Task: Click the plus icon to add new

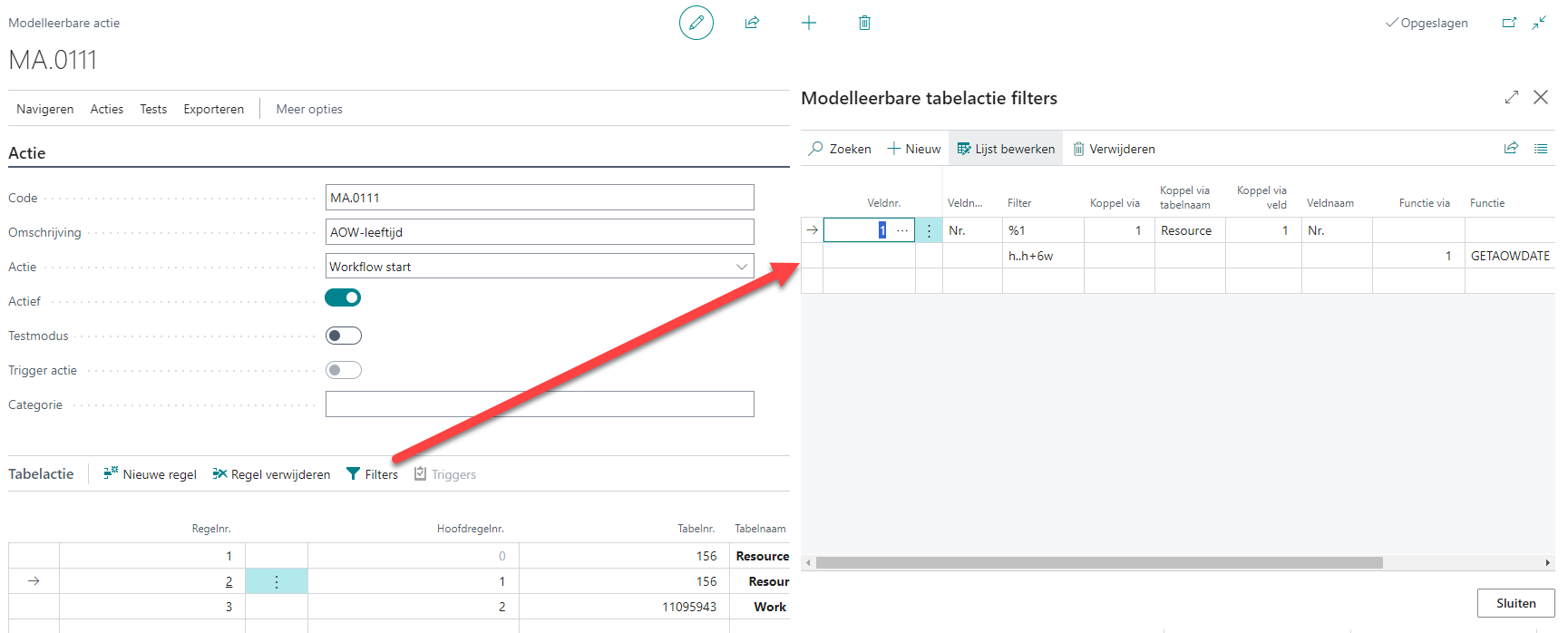Action: (x=809, y=23)
